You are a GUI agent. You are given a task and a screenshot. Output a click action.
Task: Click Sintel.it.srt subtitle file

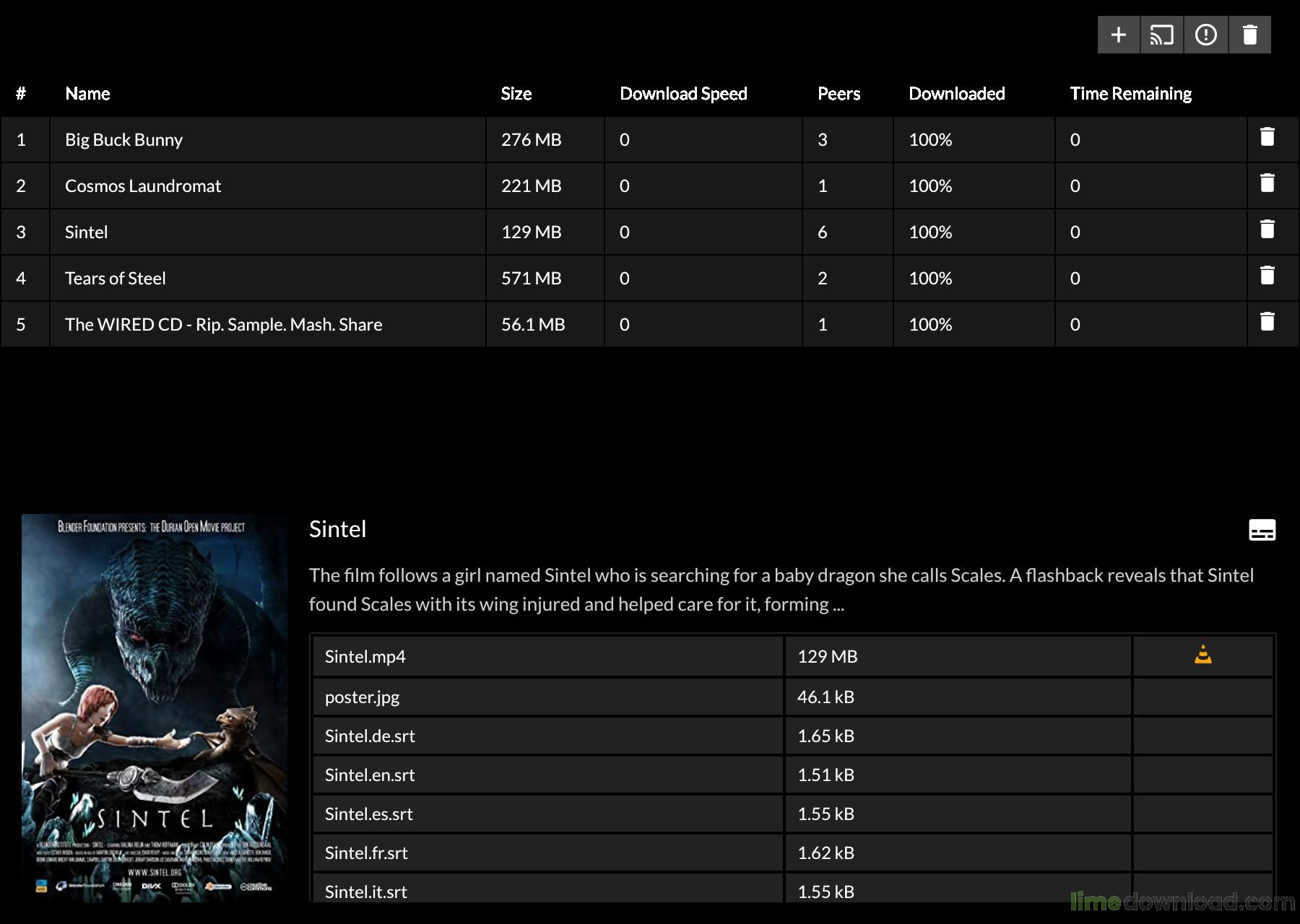366,892
